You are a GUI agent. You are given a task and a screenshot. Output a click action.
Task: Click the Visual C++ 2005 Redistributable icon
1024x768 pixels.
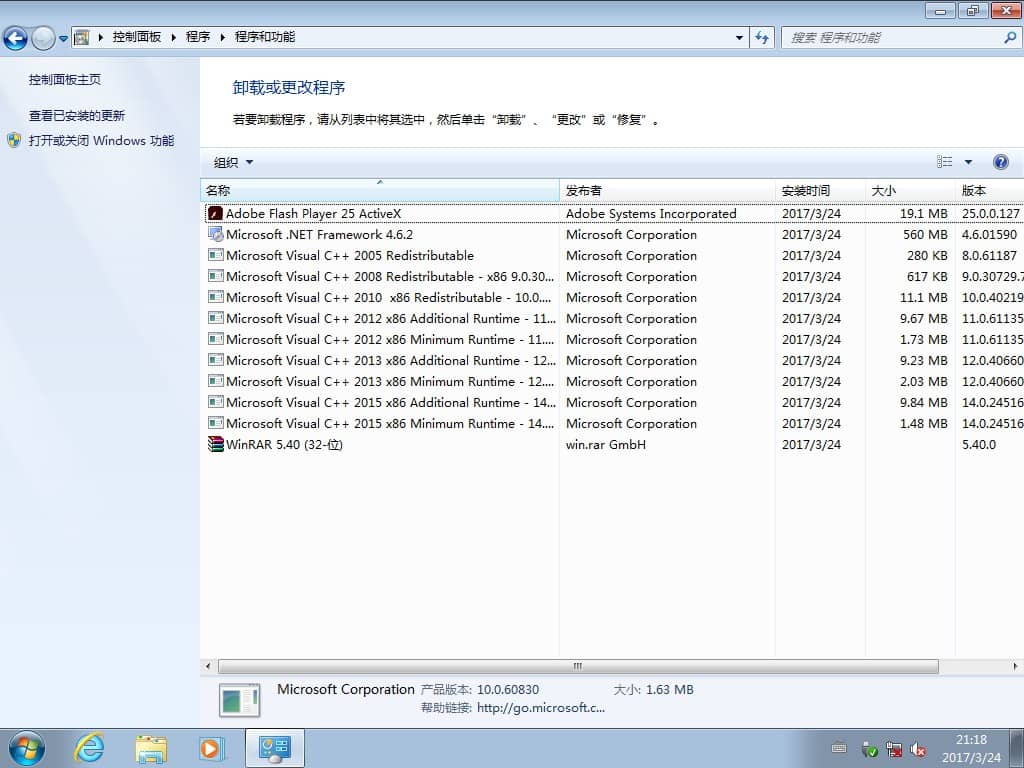pyautogui.click(x=216, y=255)
